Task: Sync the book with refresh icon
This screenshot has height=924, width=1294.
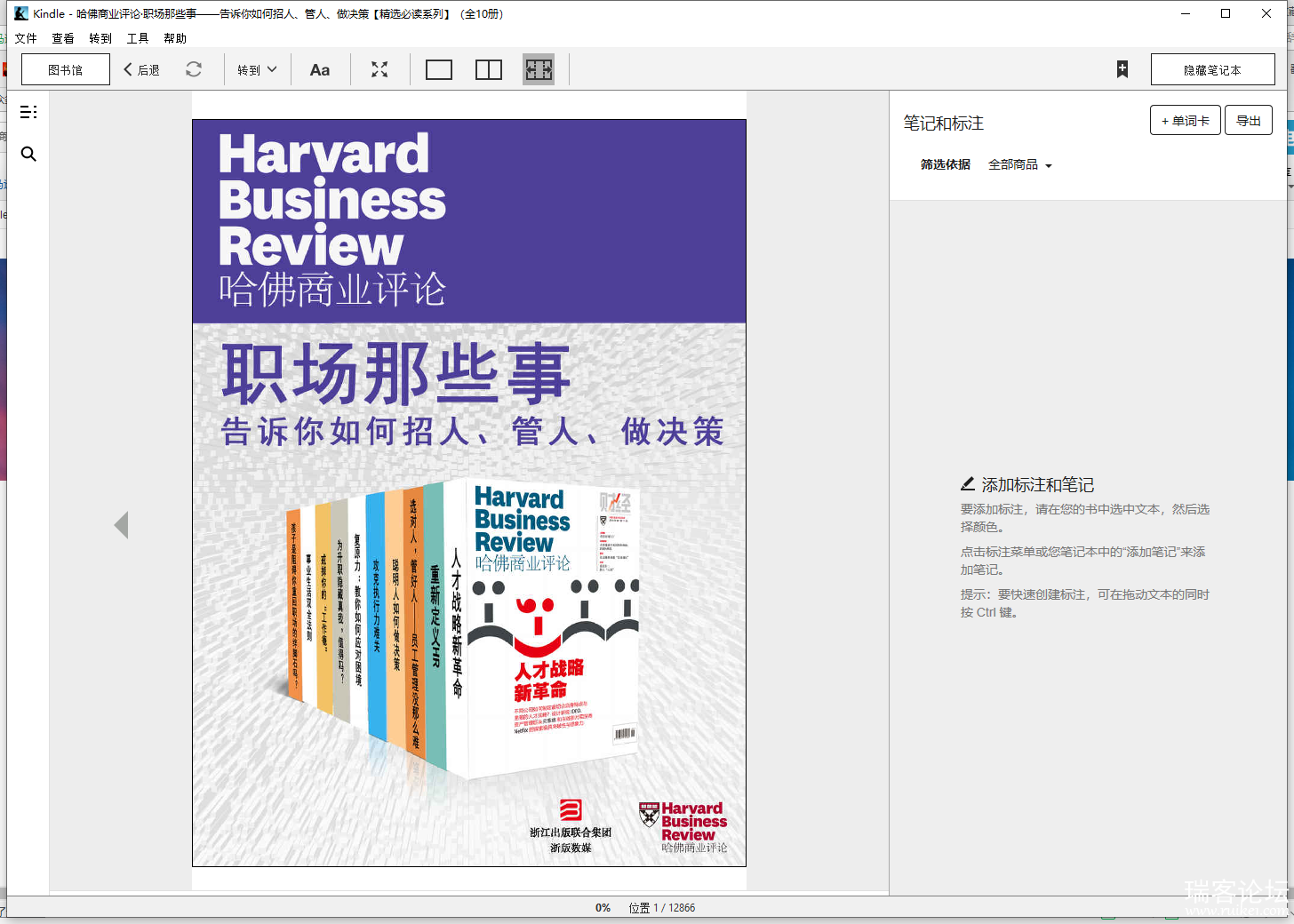Action: (x=194, y=69)
